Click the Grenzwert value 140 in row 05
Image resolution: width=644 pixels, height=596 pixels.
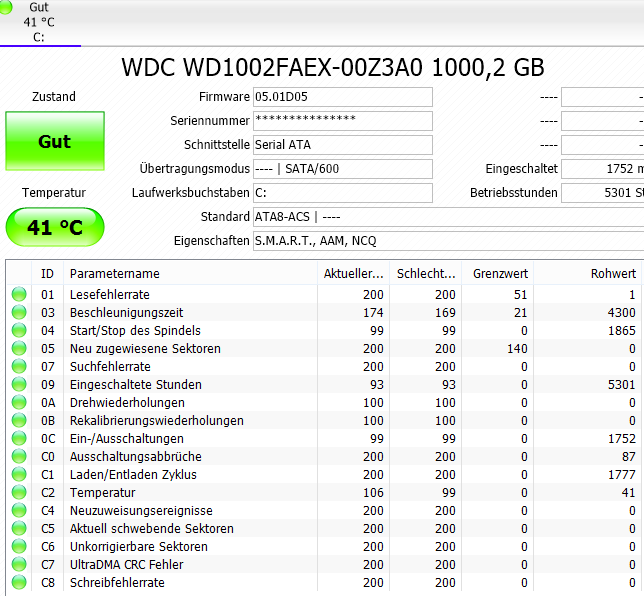(517, 349)
